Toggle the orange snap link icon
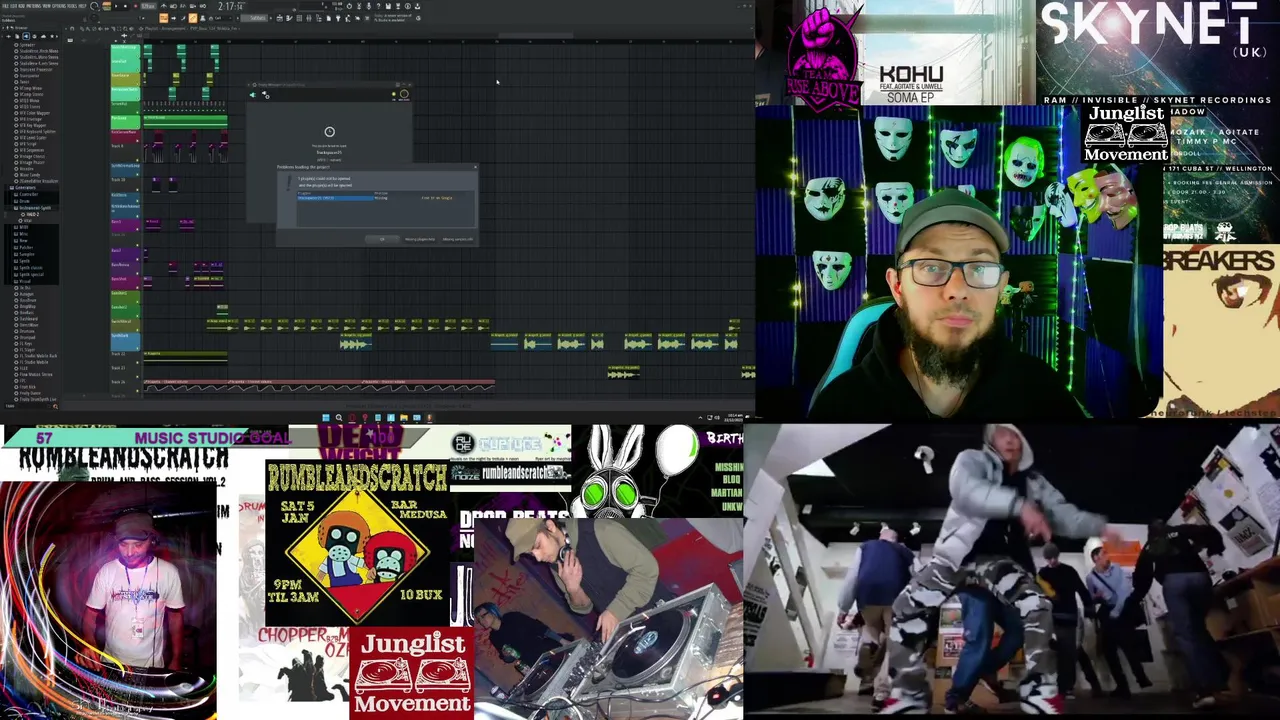This screenshot has width=1280, height=720. coord(192,18)
